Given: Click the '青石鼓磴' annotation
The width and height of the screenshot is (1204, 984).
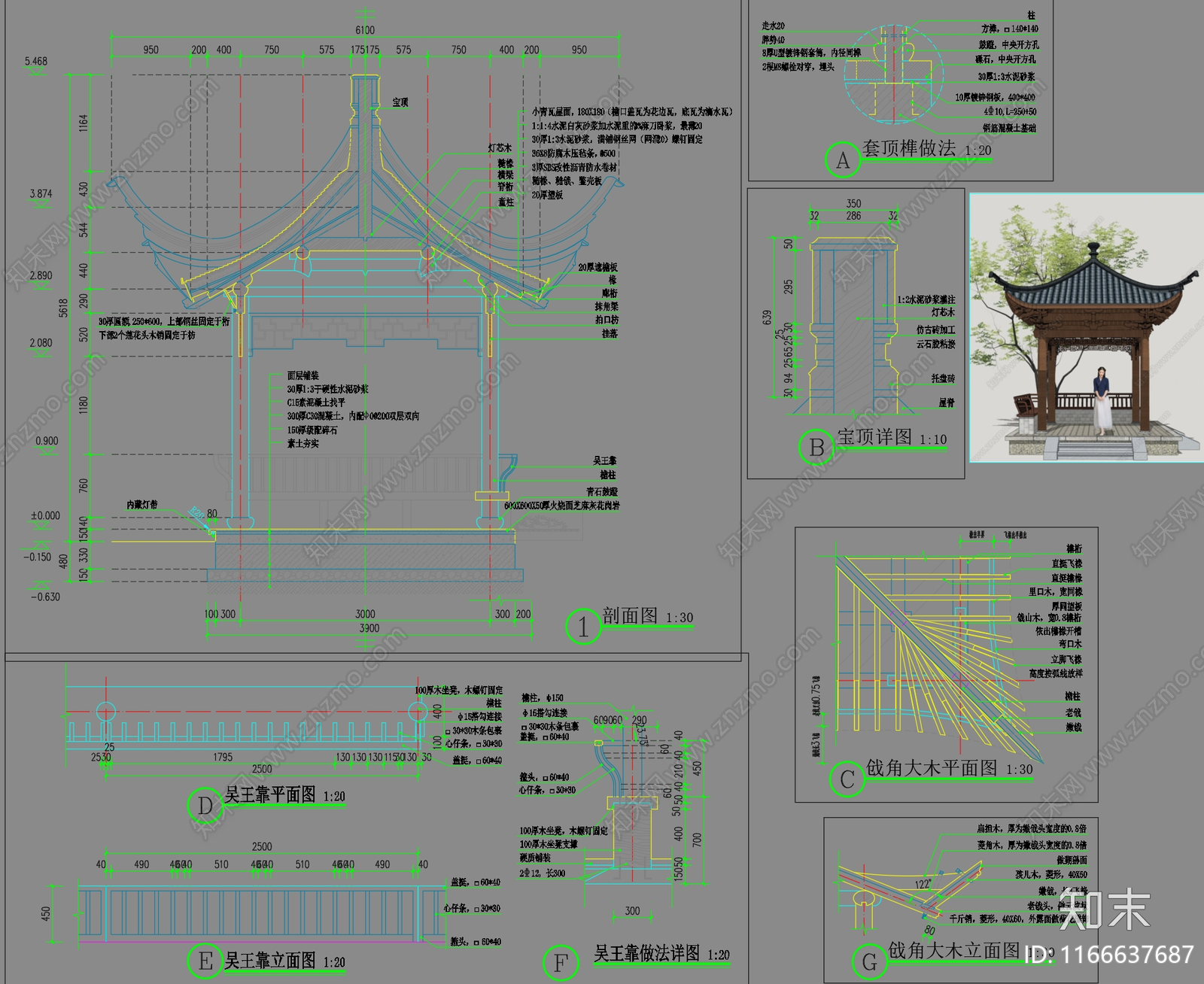Looking at the screenshot, I should [602, 491].
